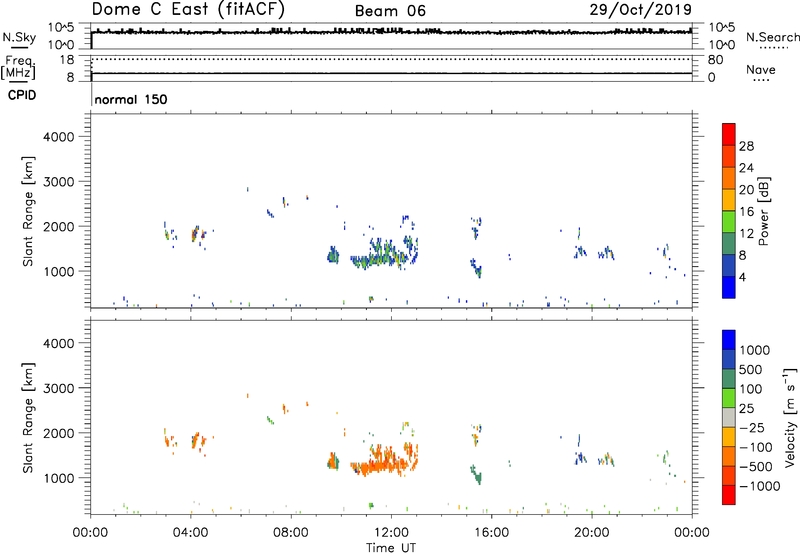Click the light green 12-16 dB power swatch

point(729,221)
